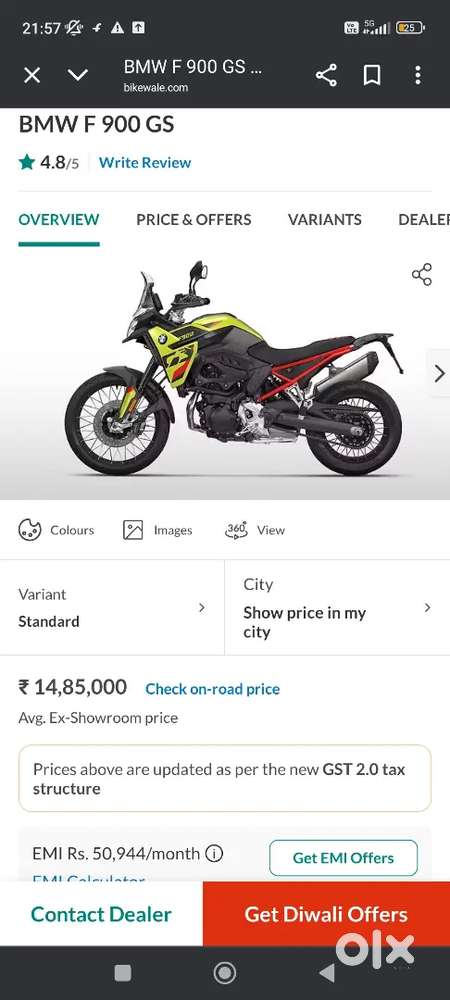Bookmark this page icon
450x1000 pixels.
tap(372, 76)
